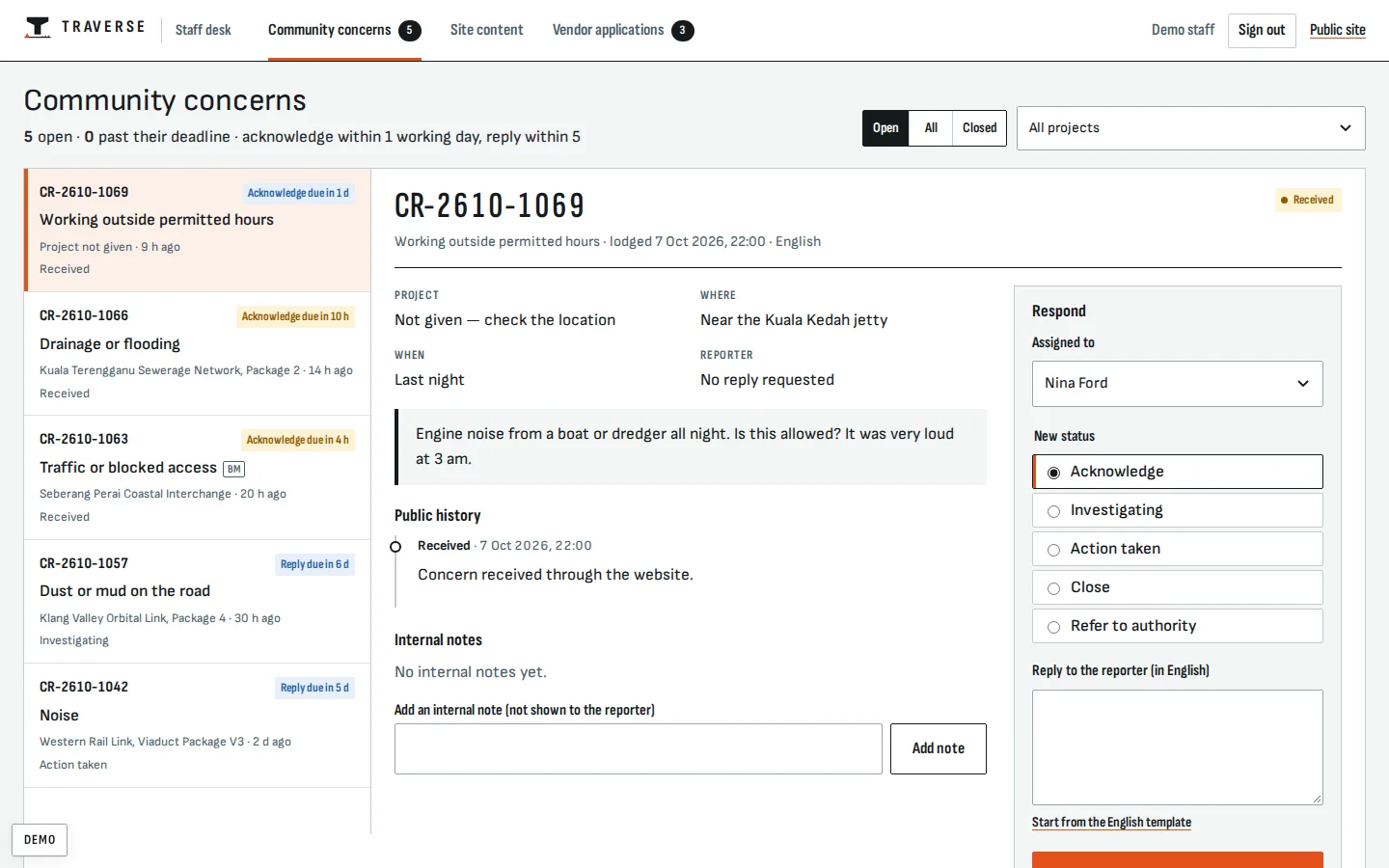This screenshot has width=1389, height=868.
Task: Expand the All projects dropdown
Action: coord(1191,128)
